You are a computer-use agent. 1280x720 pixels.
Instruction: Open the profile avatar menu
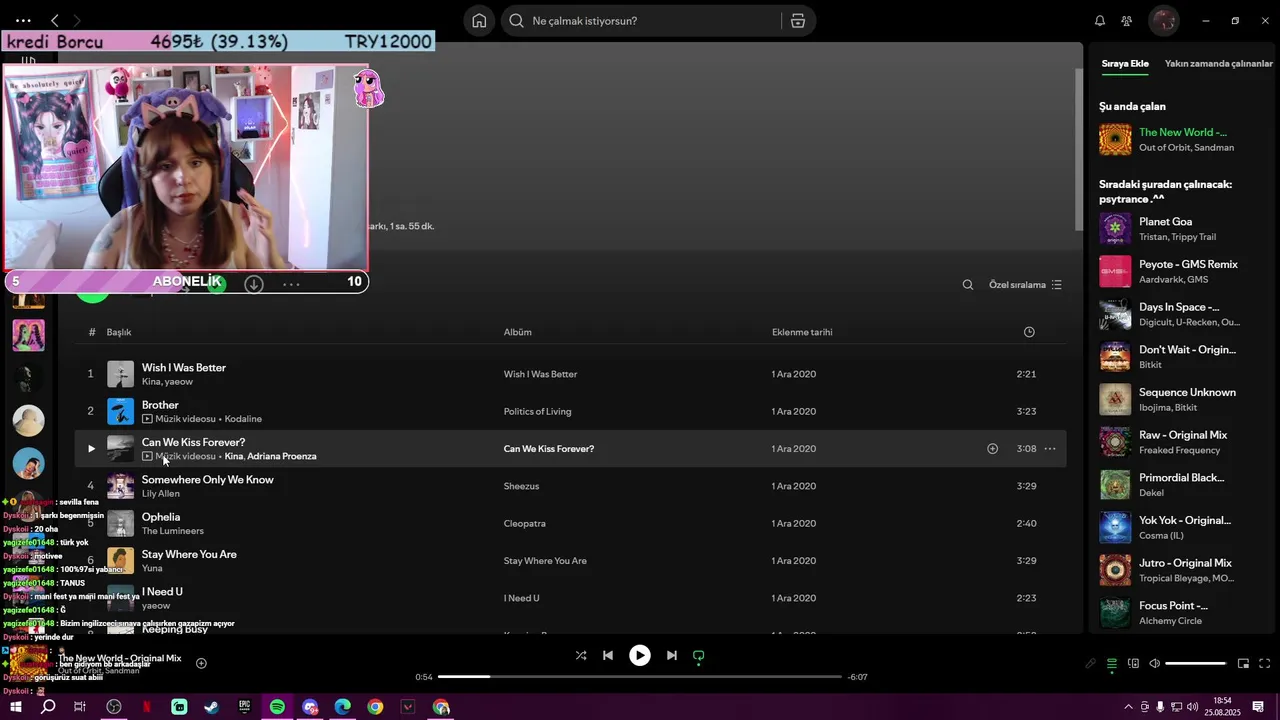(x=1163, y=21)
